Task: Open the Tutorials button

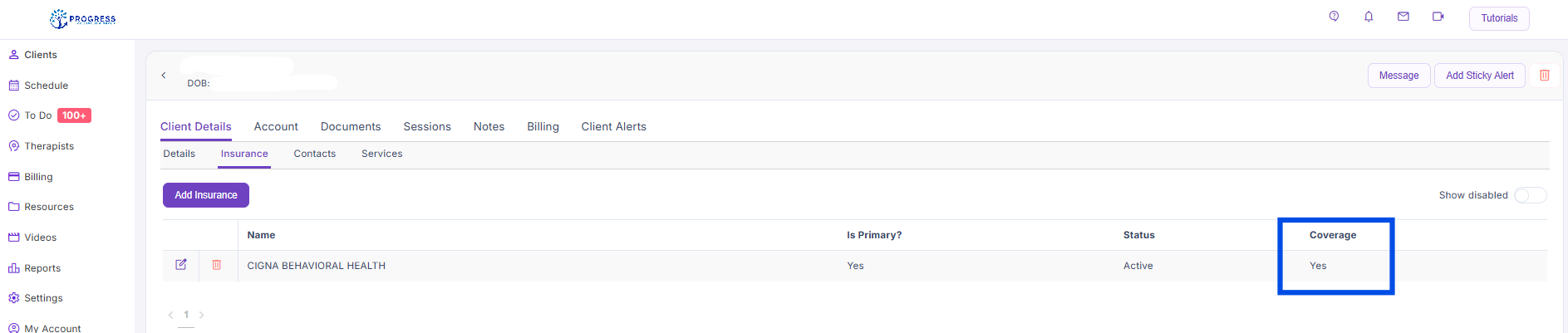Action: pyautogui.click(x=1499, y=18)
